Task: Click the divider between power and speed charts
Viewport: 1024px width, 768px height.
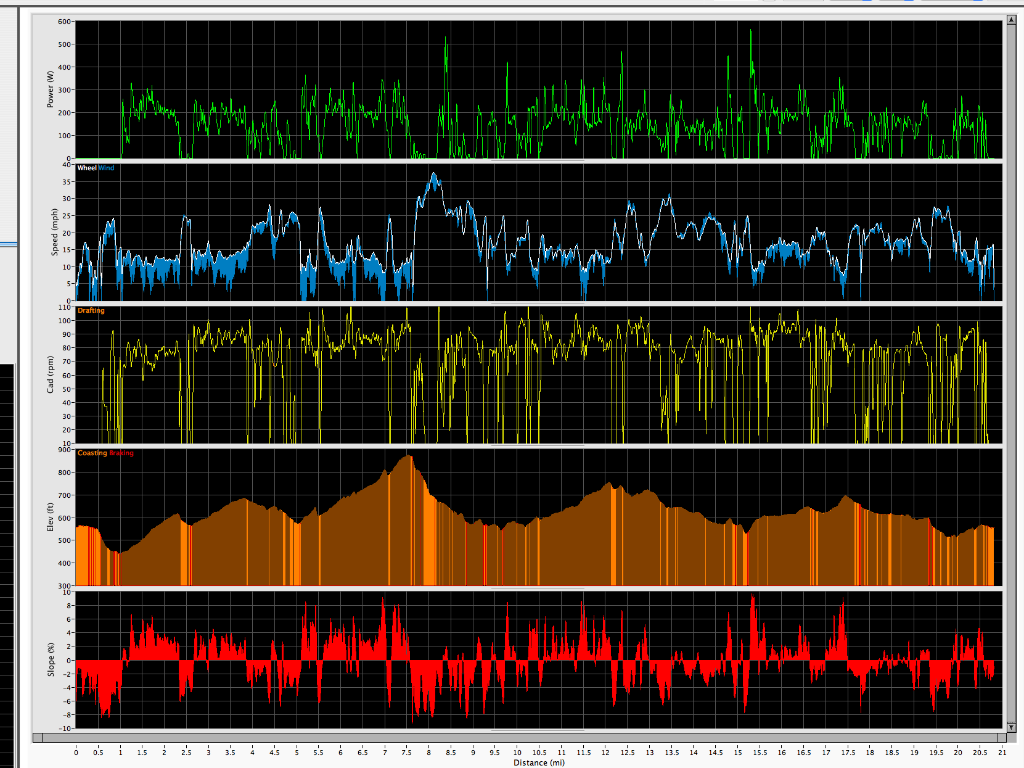Action: [x=540, y=161]
